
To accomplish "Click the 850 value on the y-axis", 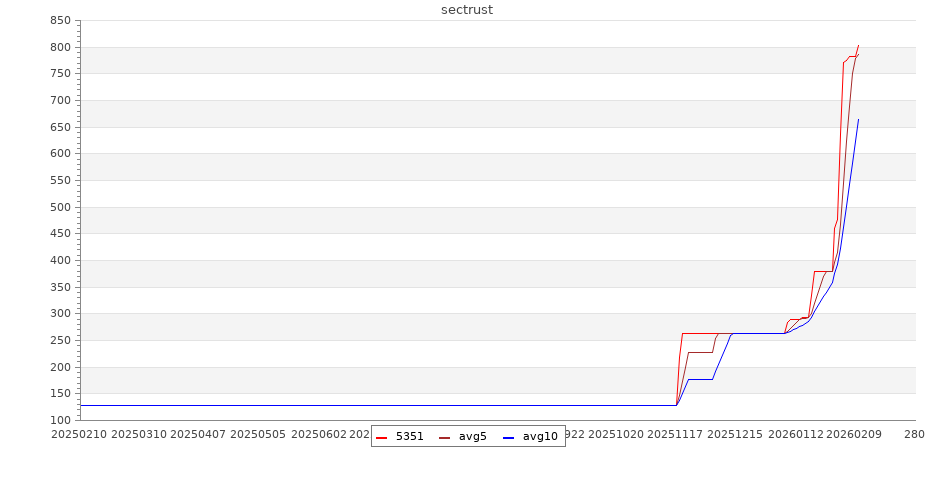I will tap(59, 21).
